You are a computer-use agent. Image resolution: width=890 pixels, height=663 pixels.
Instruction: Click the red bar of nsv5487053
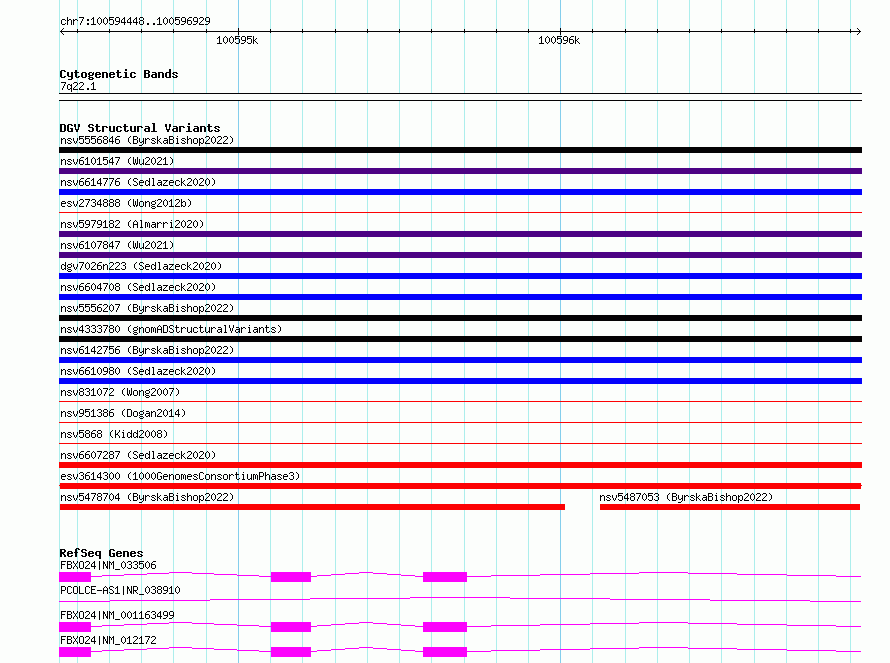730,507
